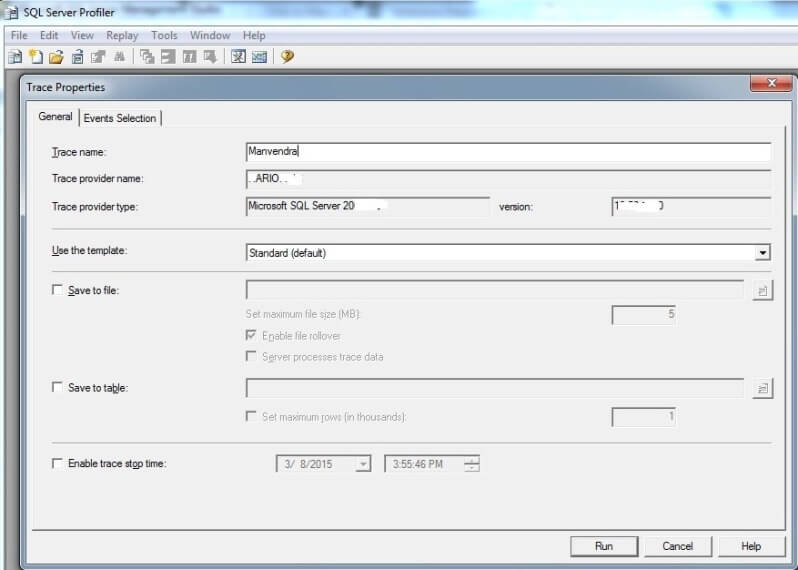Launch Database Engine Tuning Advisor icon
This screenshot has height=570, width=798.
238,56
